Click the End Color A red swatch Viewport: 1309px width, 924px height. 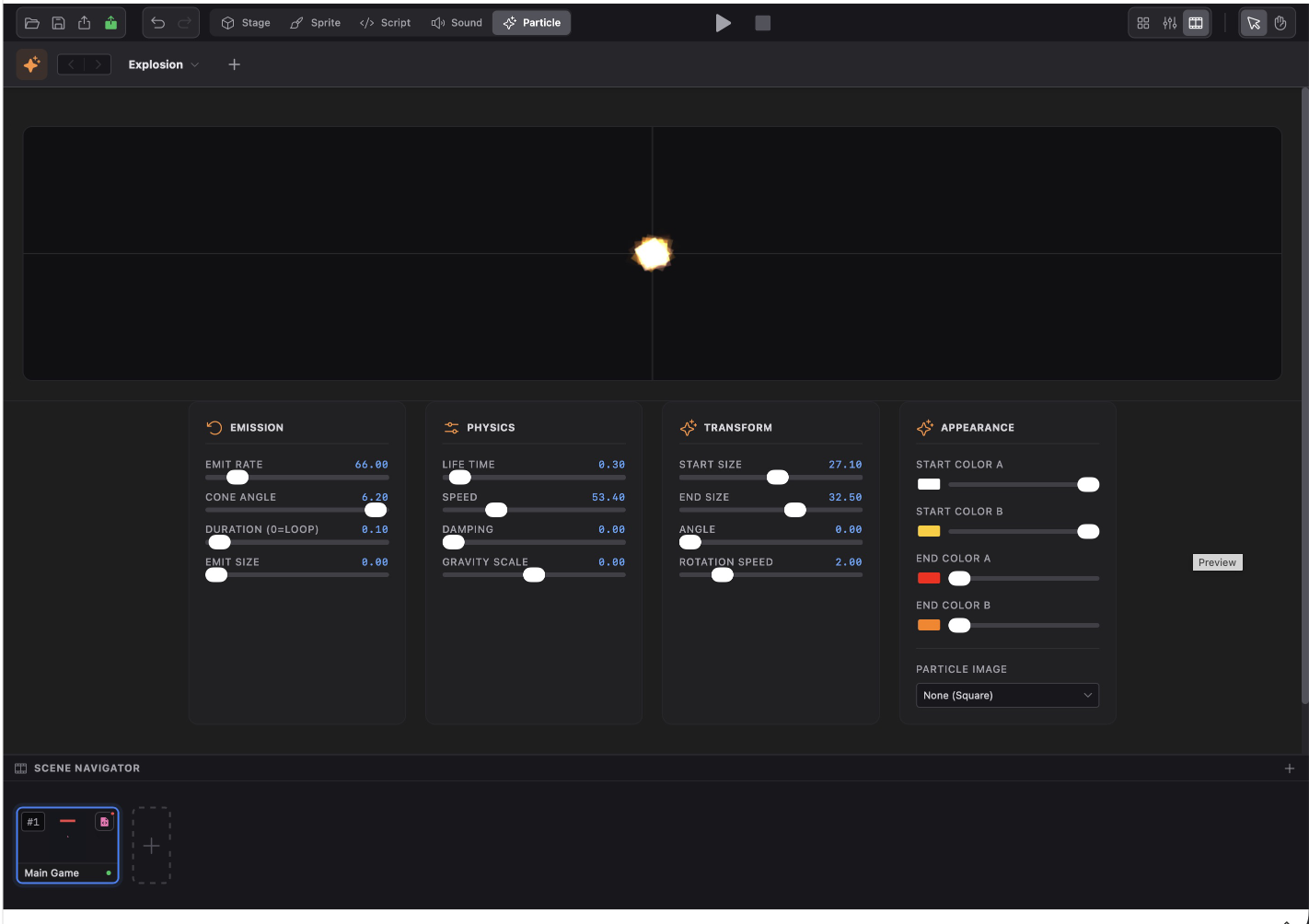click(x=929, y=578)
